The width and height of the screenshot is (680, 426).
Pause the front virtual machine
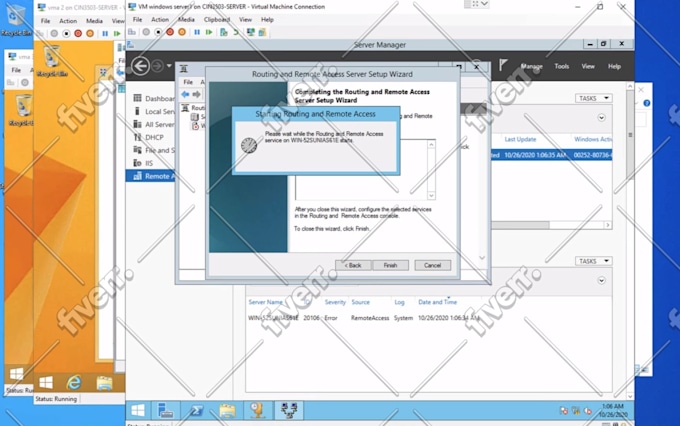(x=197, y=32)
